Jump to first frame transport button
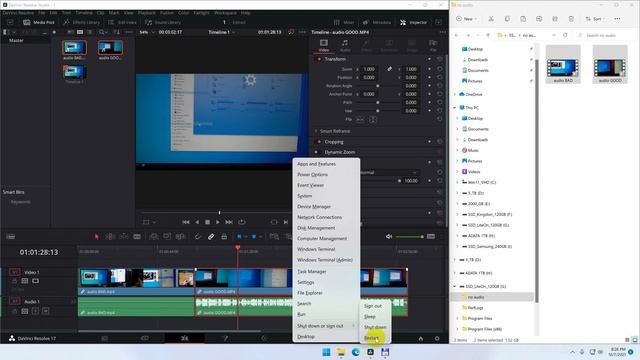Viewport: 640px width, 360px height. point(186,222)
